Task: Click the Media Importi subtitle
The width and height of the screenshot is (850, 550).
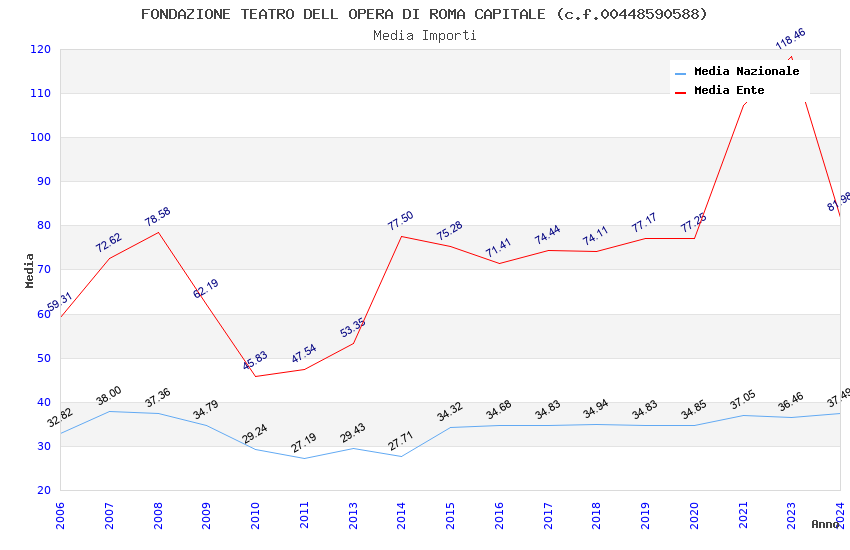Action: pyautogui.click(x=424, y=36)
